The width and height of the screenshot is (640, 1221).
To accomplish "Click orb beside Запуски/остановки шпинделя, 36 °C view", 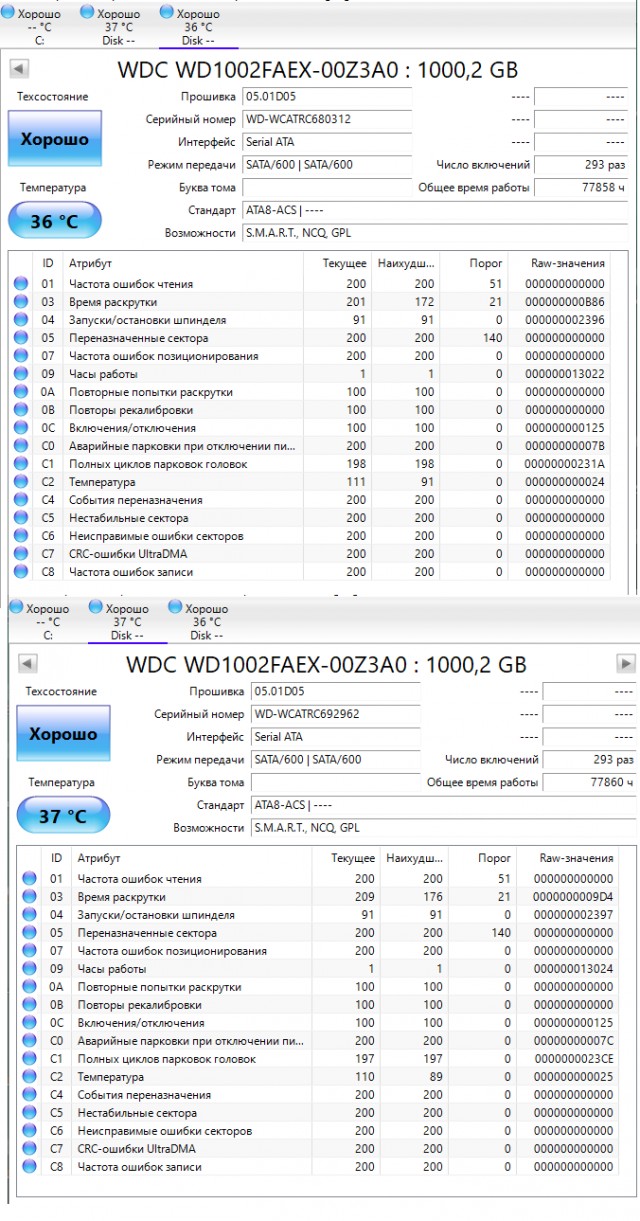I will pyautogui.click(x=20, y=320).
